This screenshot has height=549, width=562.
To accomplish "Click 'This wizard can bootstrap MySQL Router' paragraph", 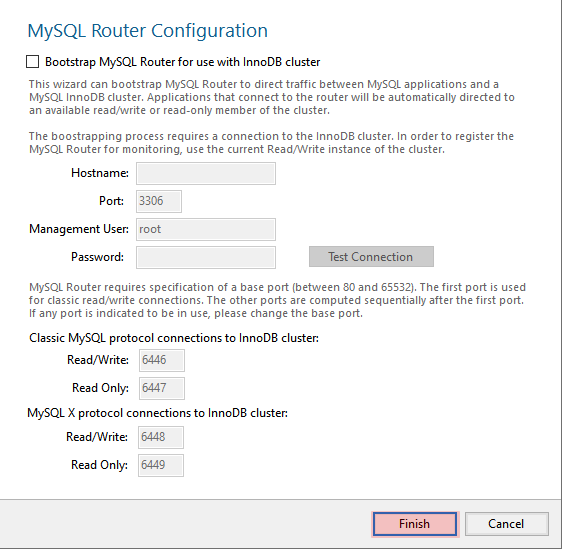I will [272, 97].
